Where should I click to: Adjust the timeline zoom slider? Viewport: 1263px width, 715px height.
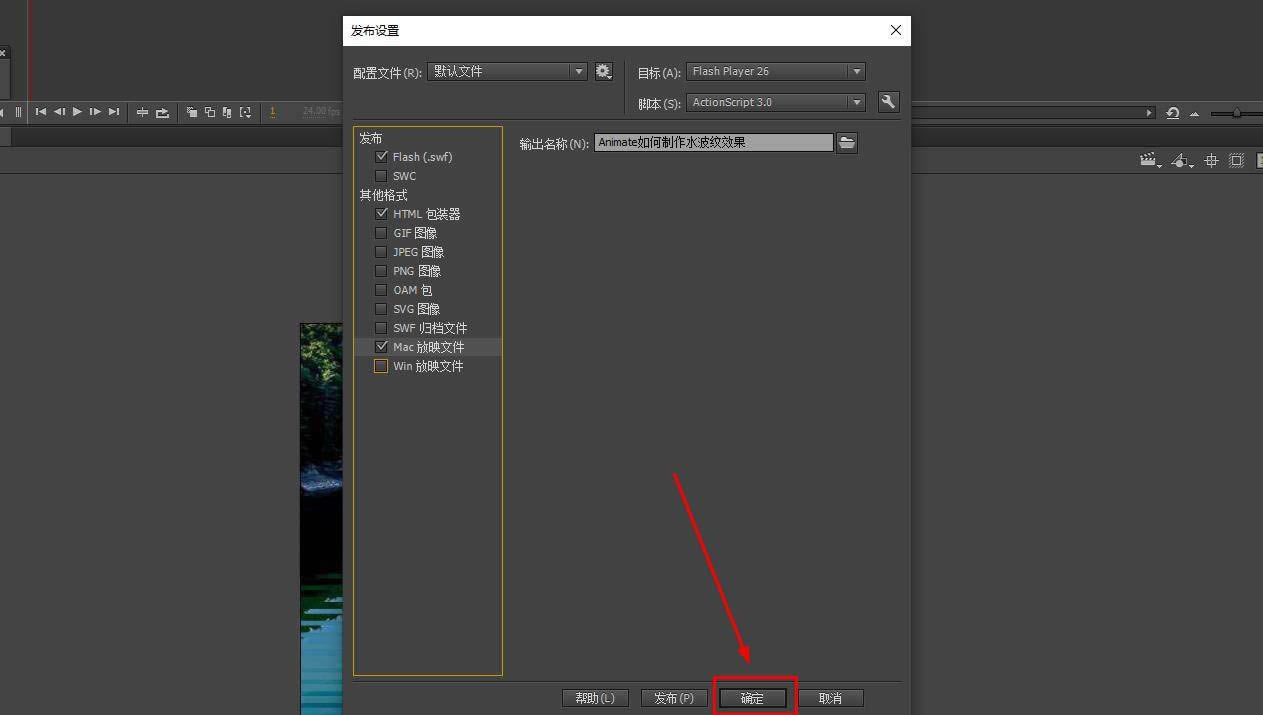[1236, 113]
